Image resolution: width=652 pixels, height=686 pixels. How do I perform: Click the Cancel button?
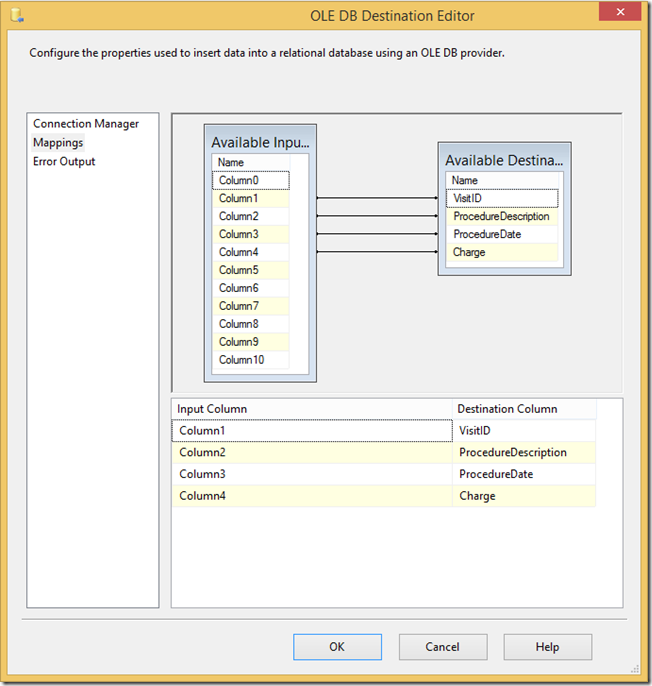443,647
